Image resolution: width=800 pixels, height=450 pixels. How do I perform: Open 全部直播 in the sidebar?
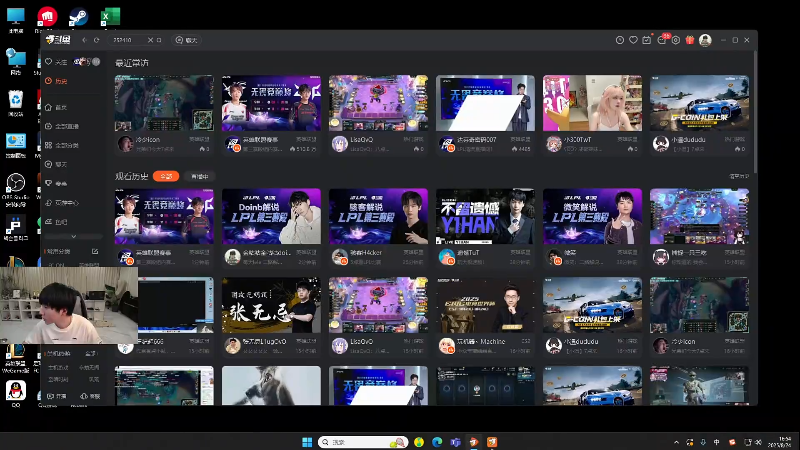pos(62,127)
